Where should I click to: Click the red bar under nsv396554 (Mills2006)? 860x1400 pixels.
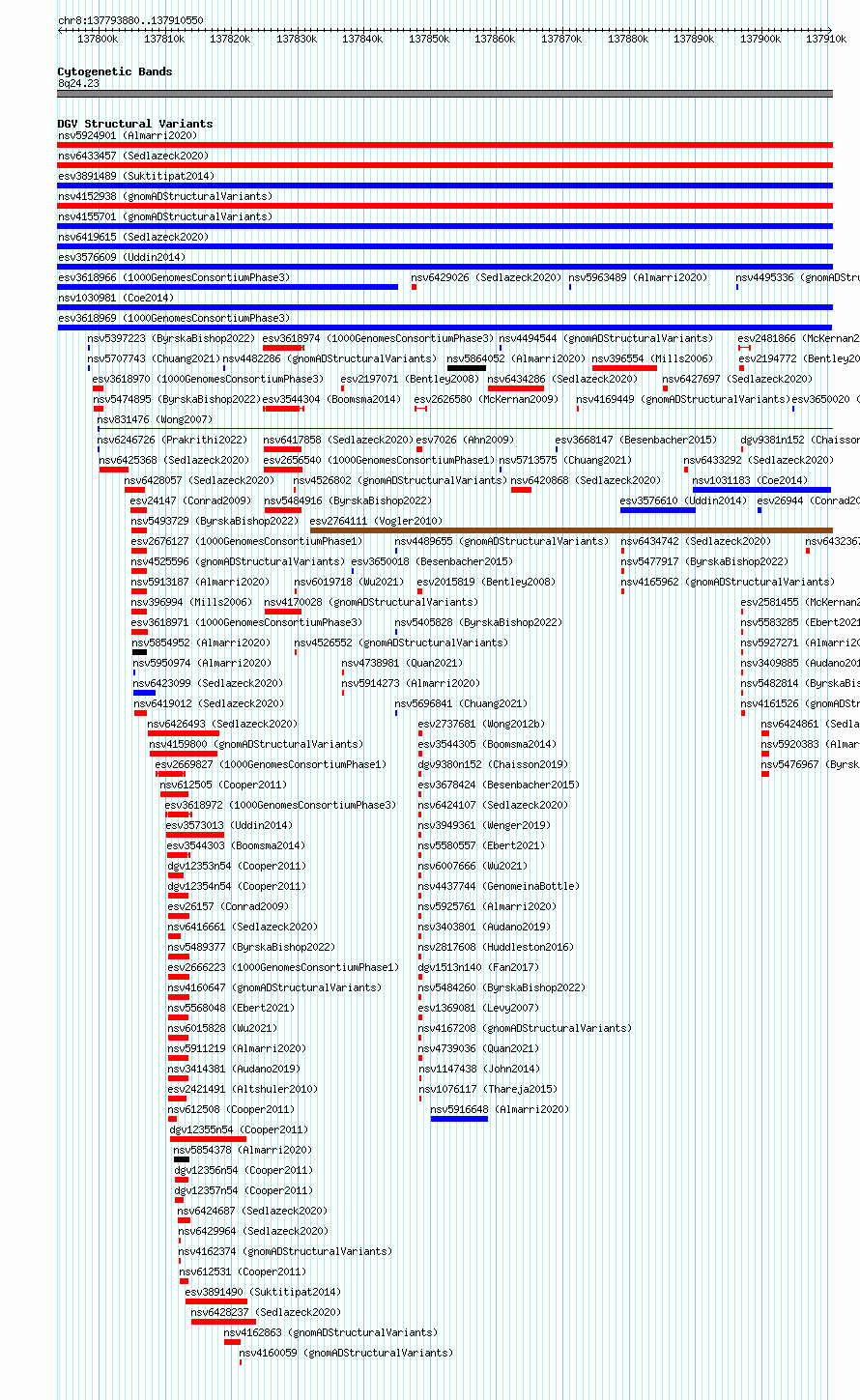coord(624,368)
